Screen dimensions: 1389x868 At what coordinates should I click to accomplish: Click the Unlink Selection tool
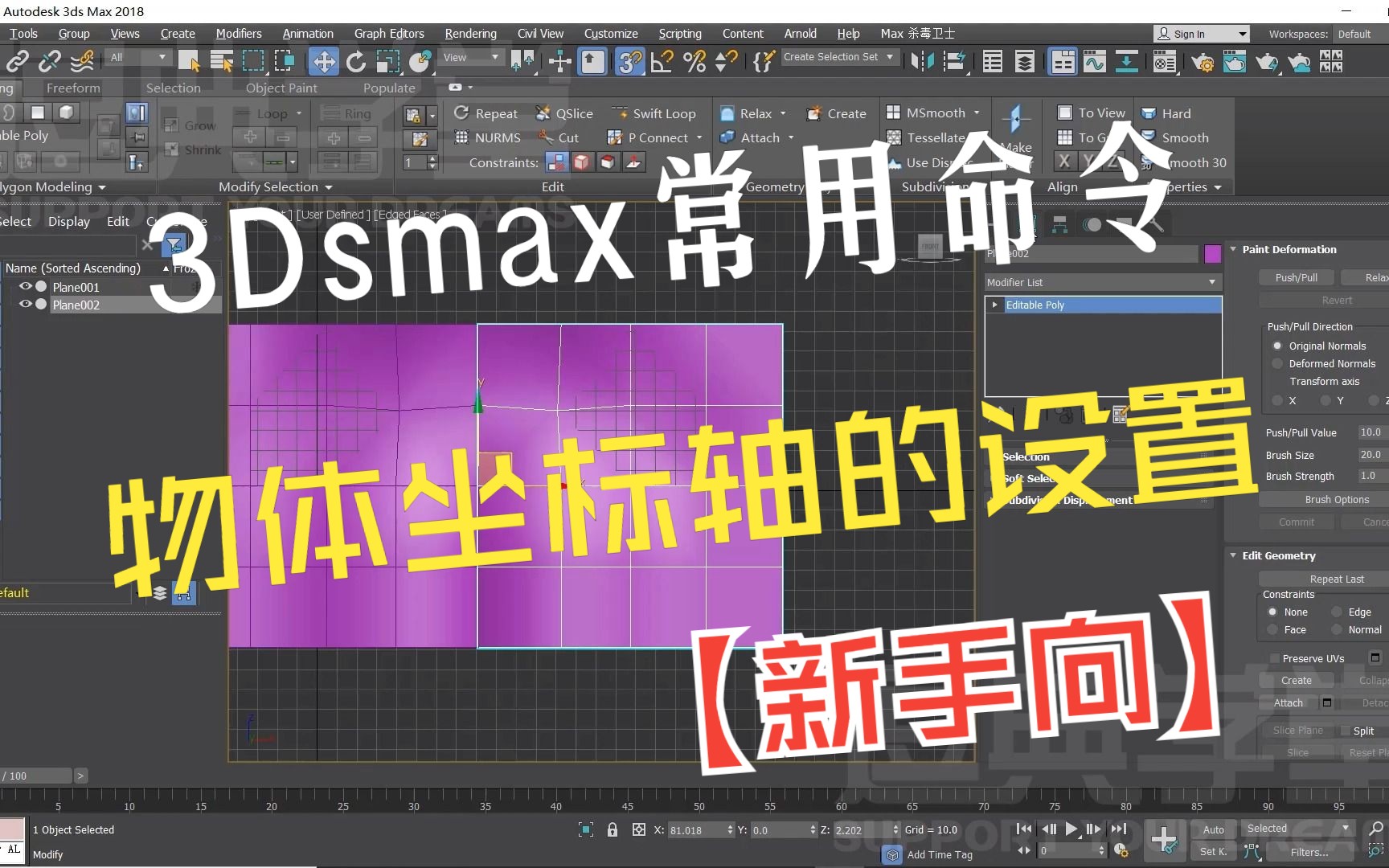tap(50, 61)
